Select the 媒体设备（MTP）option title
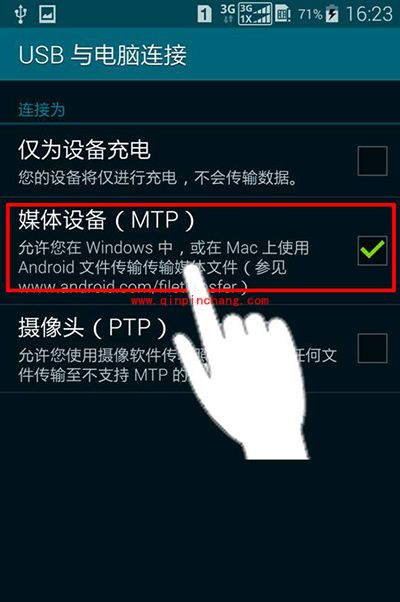400x602 pixels. (107, 220)
